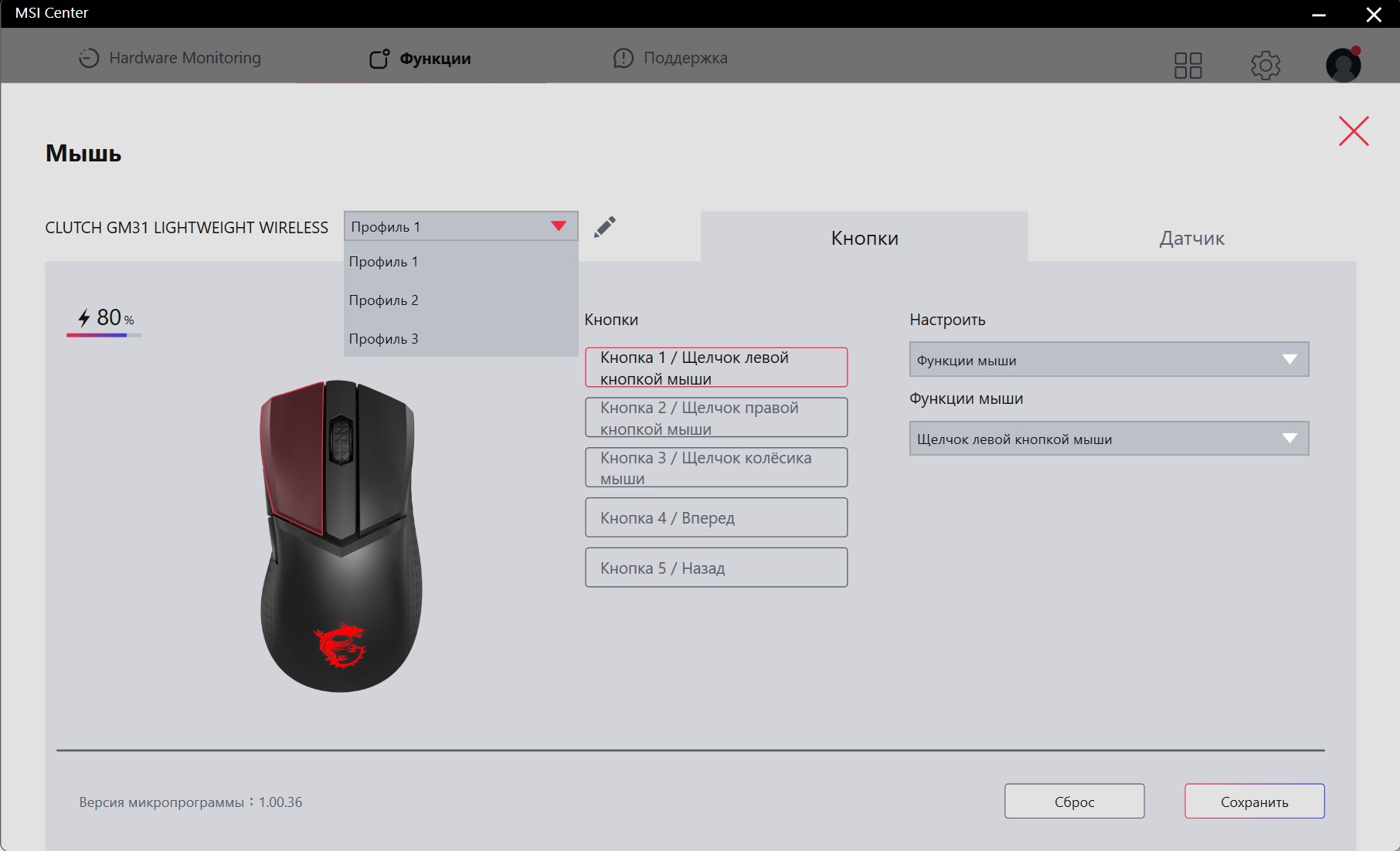
Task: Select Кнопка 4 / Вперед
Action: point(716,517)
